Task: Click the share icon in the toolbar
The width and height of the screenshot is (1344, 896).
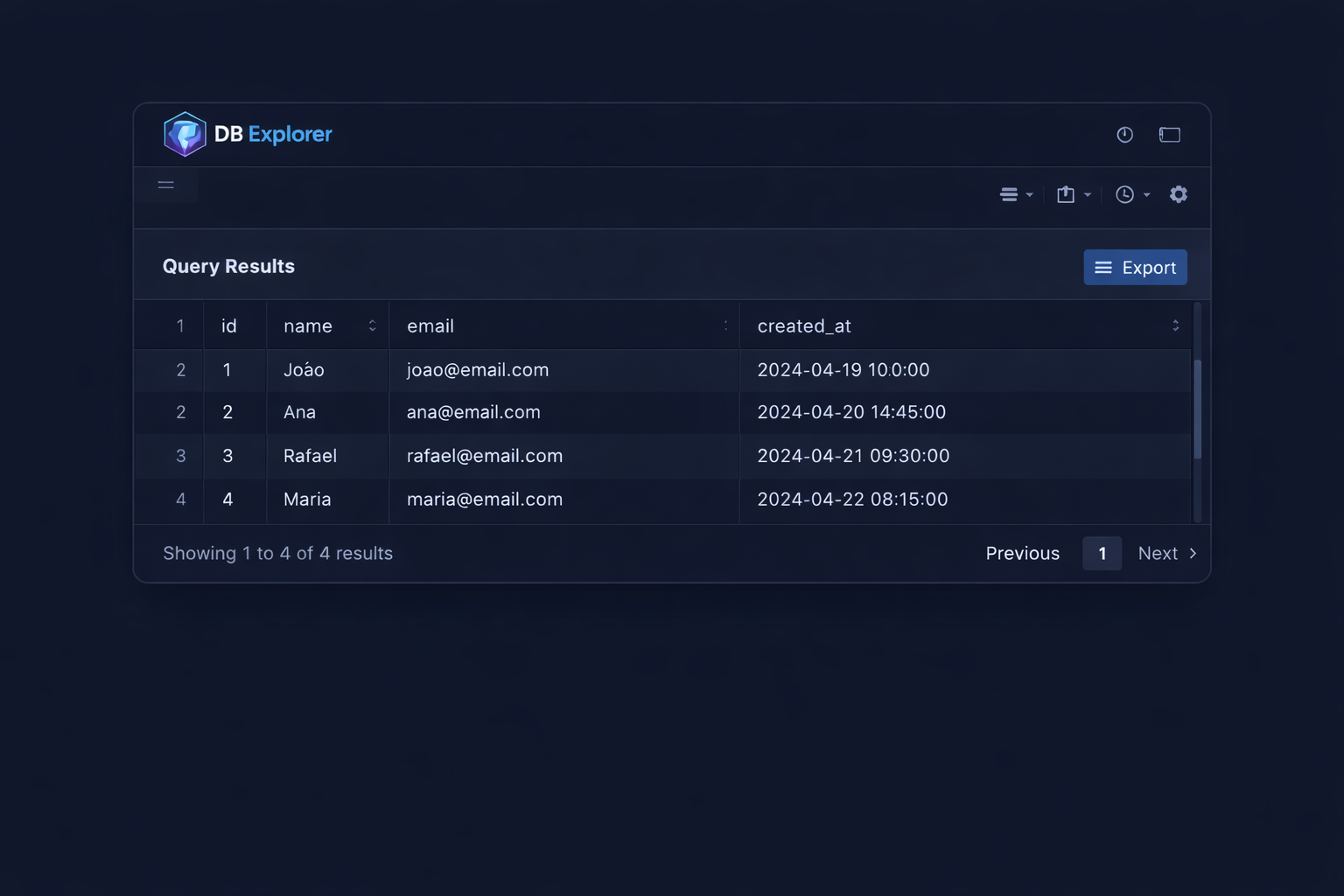Action: pos(1067,194)
